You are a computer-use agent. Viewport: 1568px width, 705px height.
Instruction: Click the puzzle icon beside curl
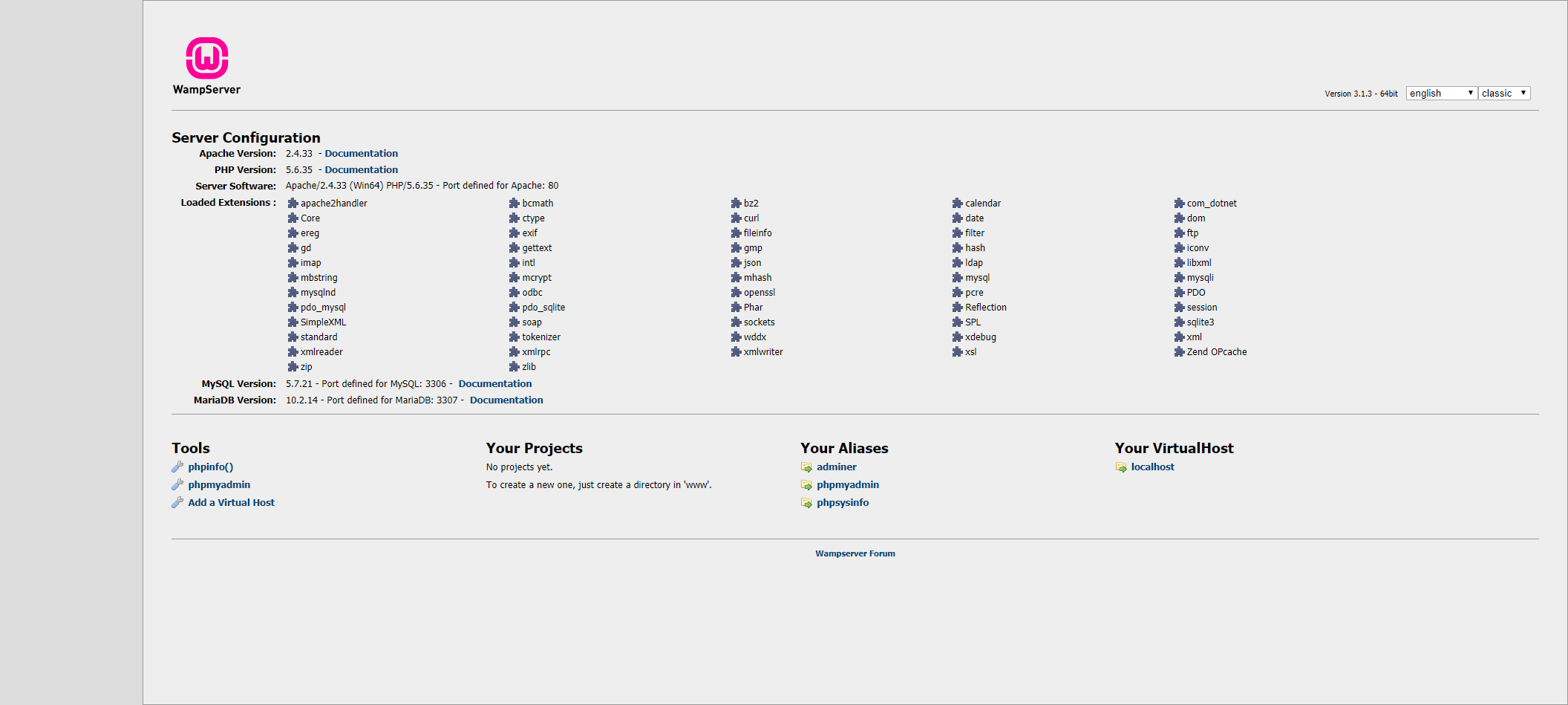pos(736,218)
